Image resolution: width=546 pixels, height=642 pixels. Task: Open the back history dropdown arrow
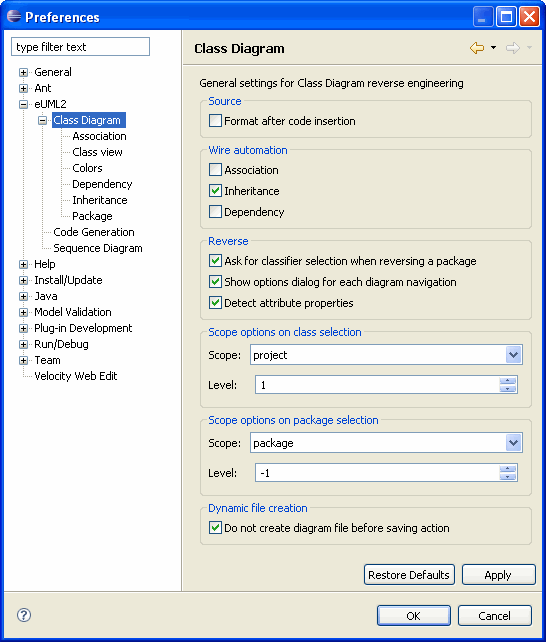(x=494, y=48)
